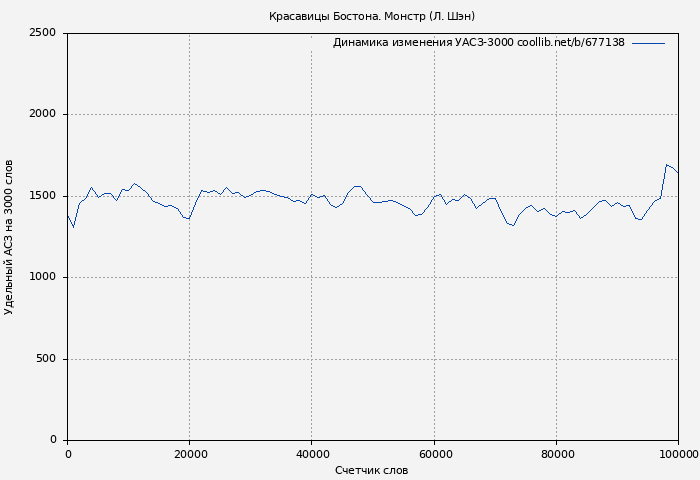Click the y-axis tick label 2500

tap(42, 33)
